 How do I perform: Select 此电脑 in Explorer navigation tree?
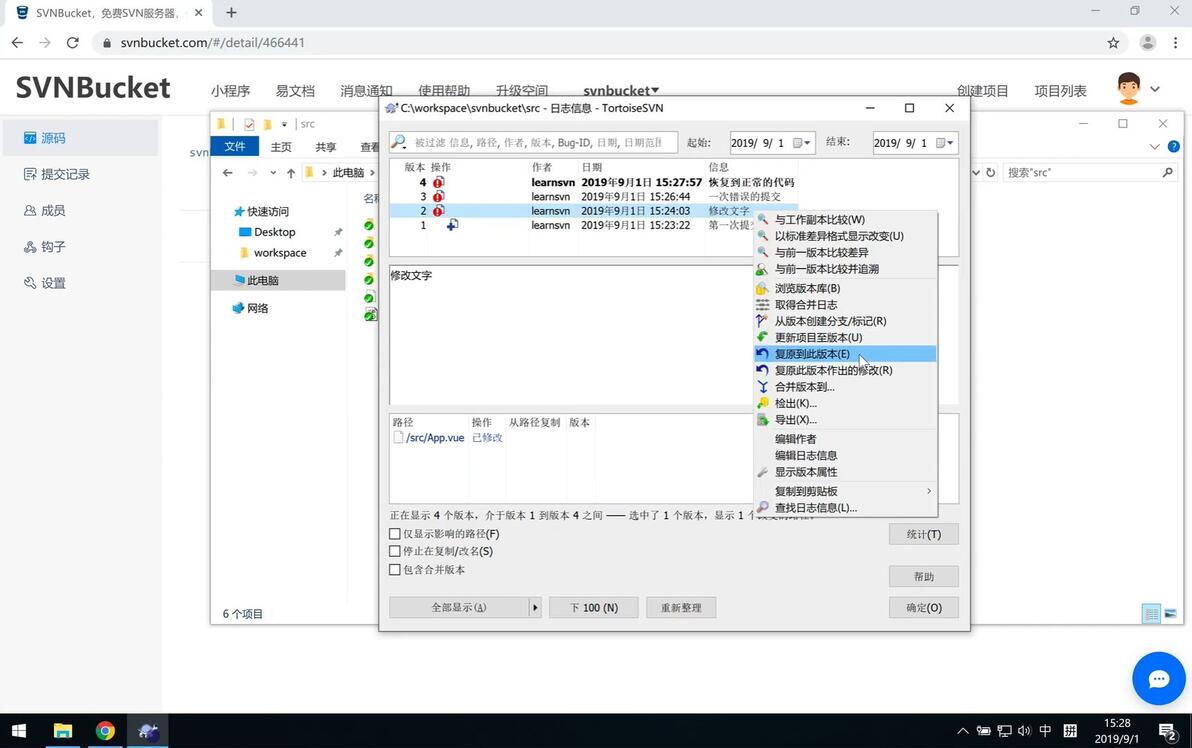(262, 280)
